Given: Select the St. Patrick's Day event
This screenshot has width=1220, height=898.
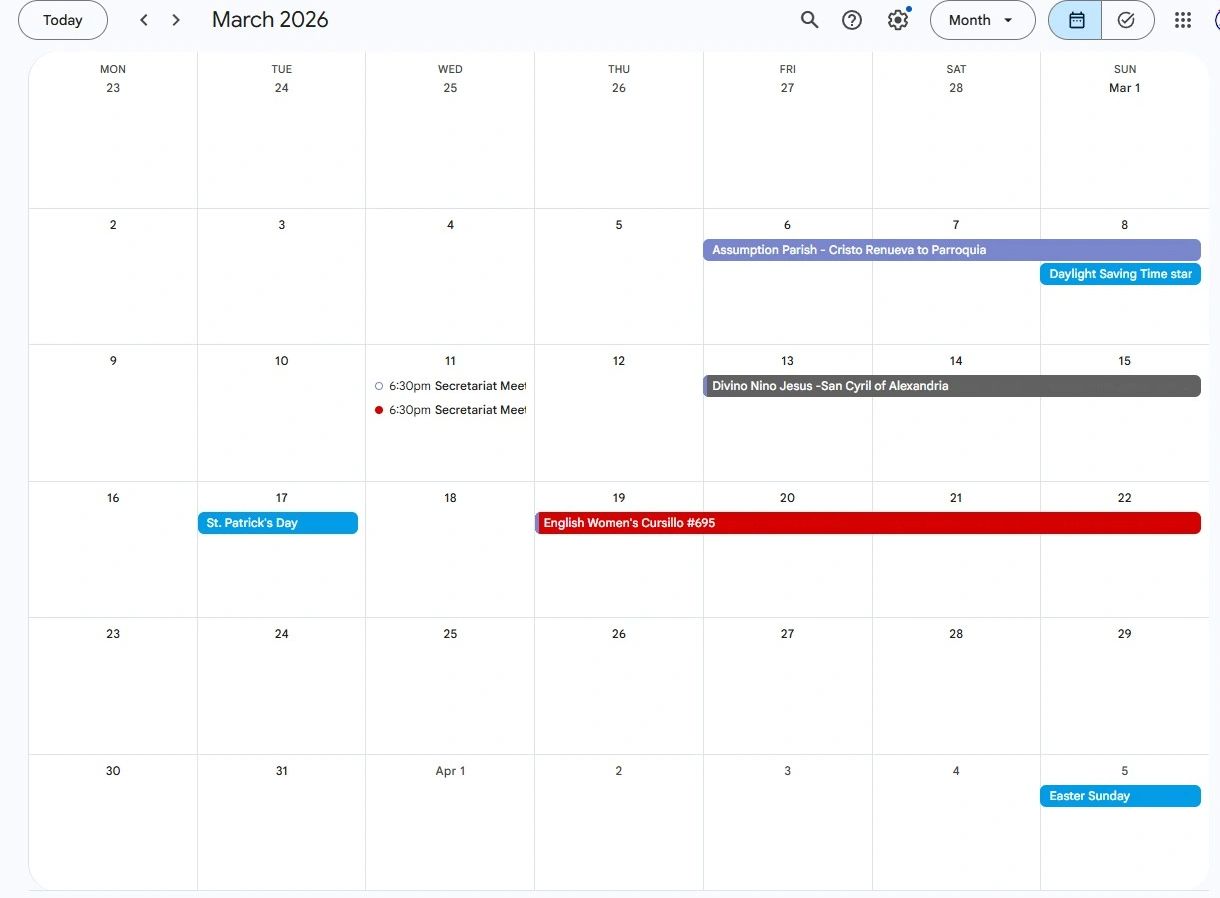Looking at the screenshot, I should [278, 523].
